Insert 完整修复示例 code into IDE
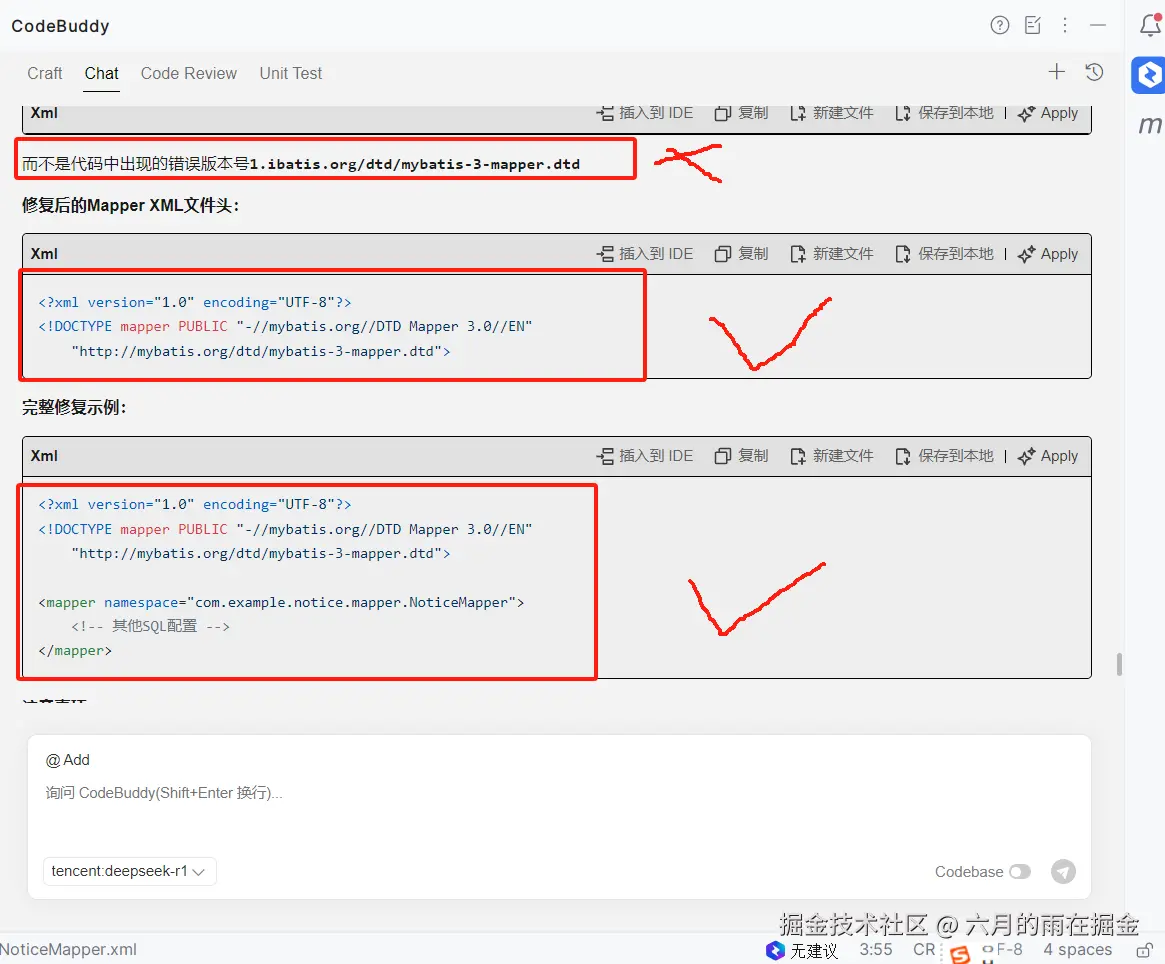 click(x=644, y=456)
